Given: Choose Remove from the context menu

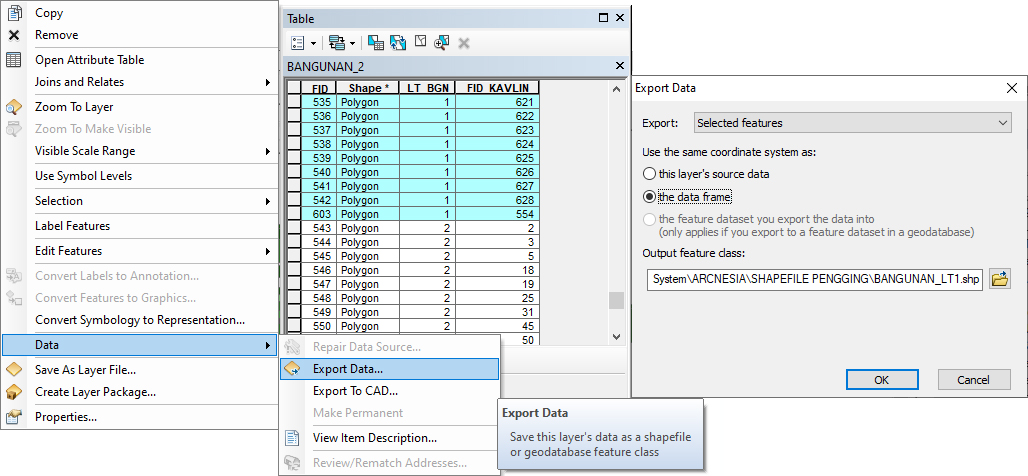Looking at the screenshot, I should [140, 35].
